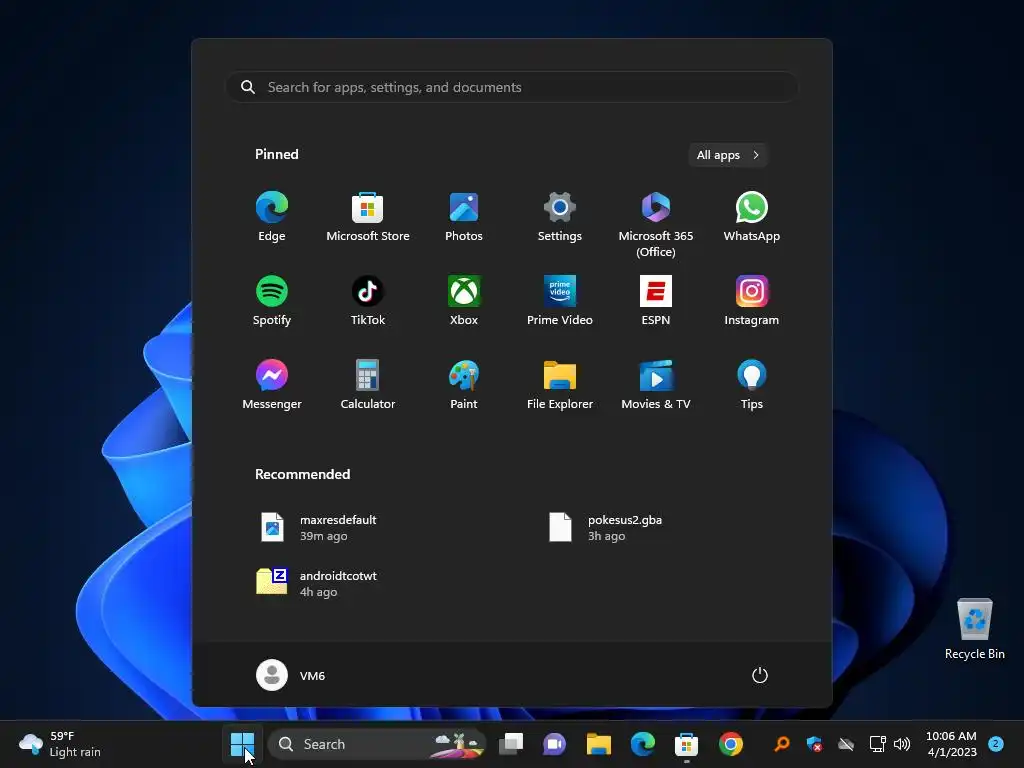Open Microsoft Store from the taskbar
Image resolution: width=1024 pixels, height=768 pixels.
pyautogui.click(x=686, y=744)
